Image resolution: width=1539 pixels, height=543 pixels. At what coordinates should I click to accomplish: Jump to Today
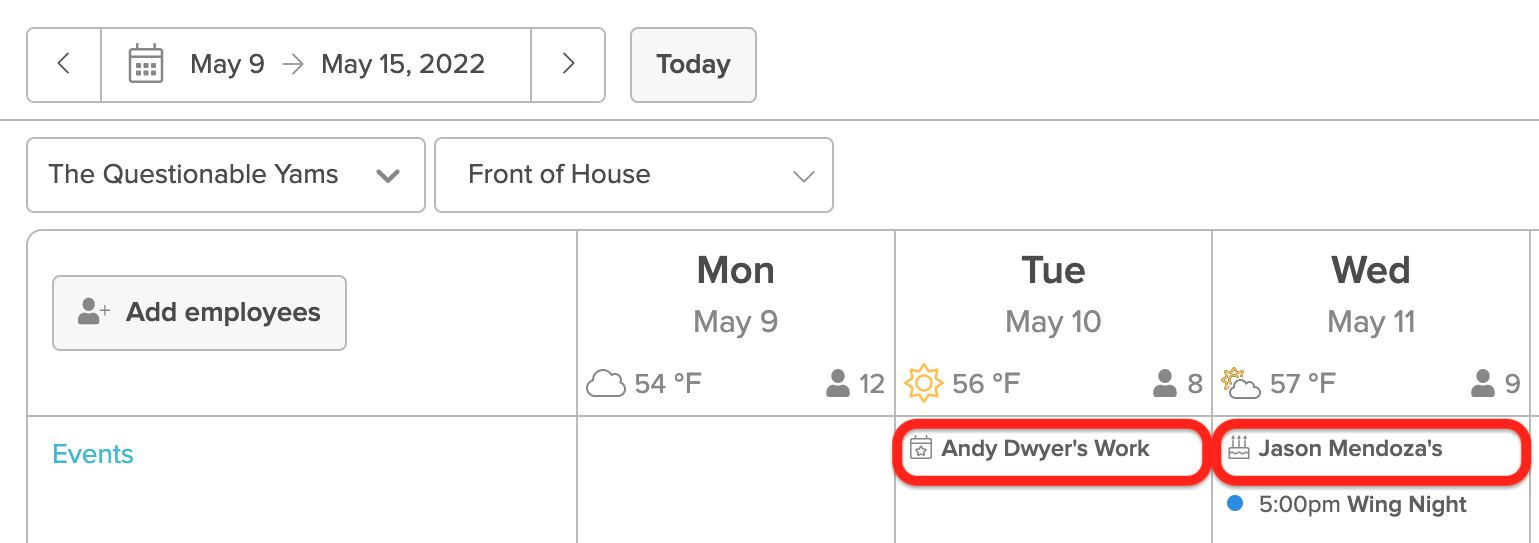(x=693, y=65)
